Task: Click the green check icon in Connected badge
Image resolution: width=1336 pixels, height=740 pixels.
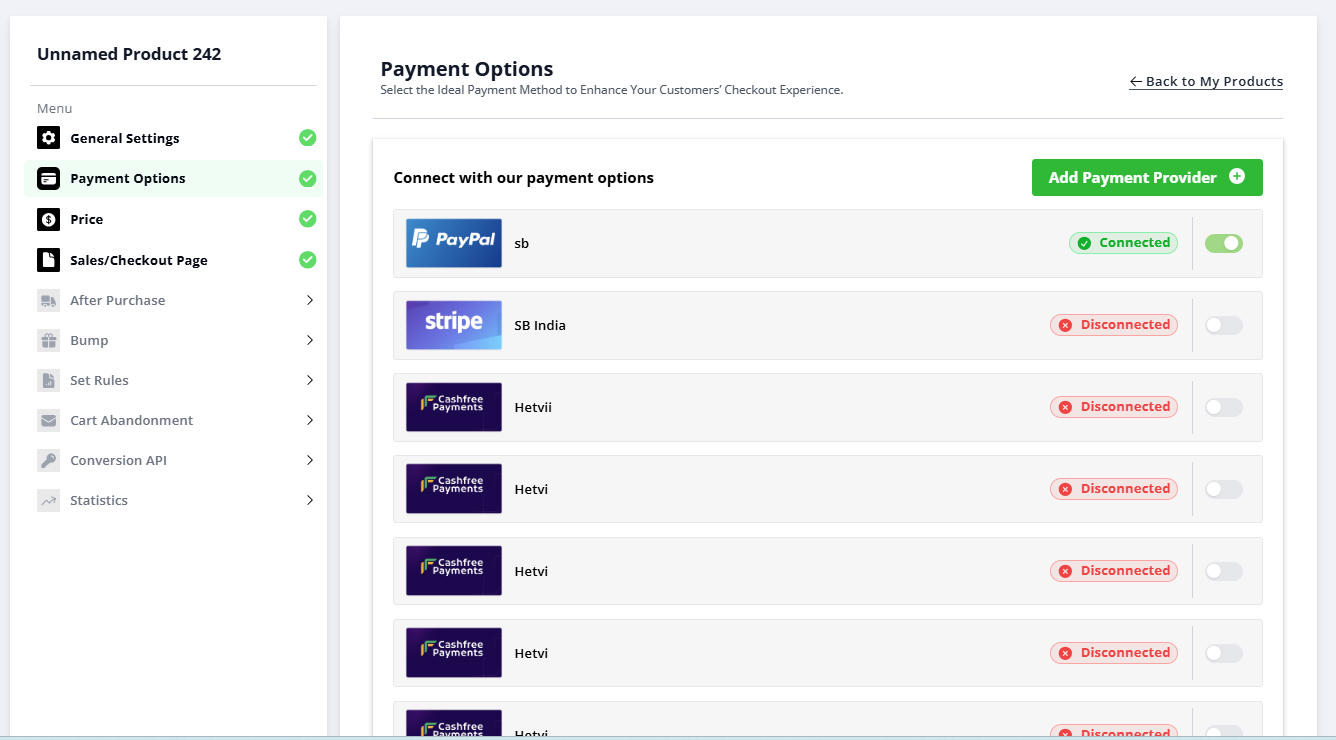Action: pyautogui.click(x=1084, y=243)
